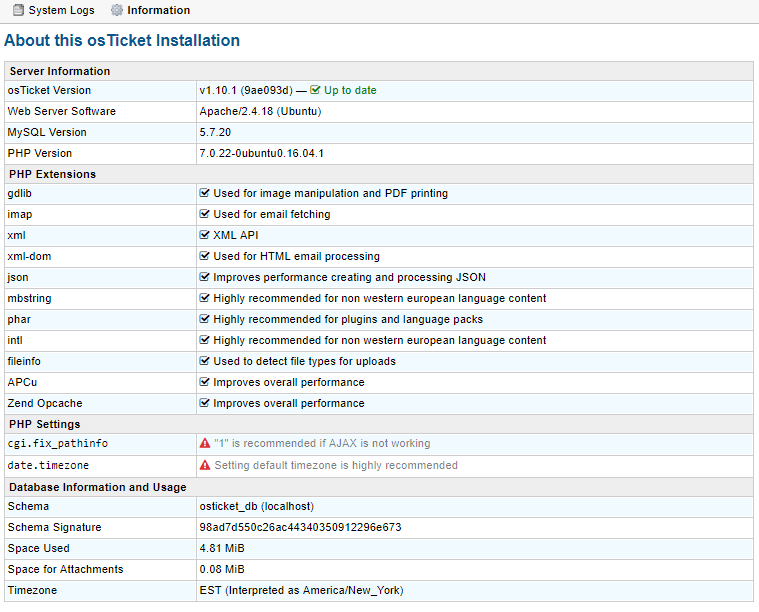This screenshot has height=612, width=759.
Task: Click the intl row label
Action: click(15, 340)
